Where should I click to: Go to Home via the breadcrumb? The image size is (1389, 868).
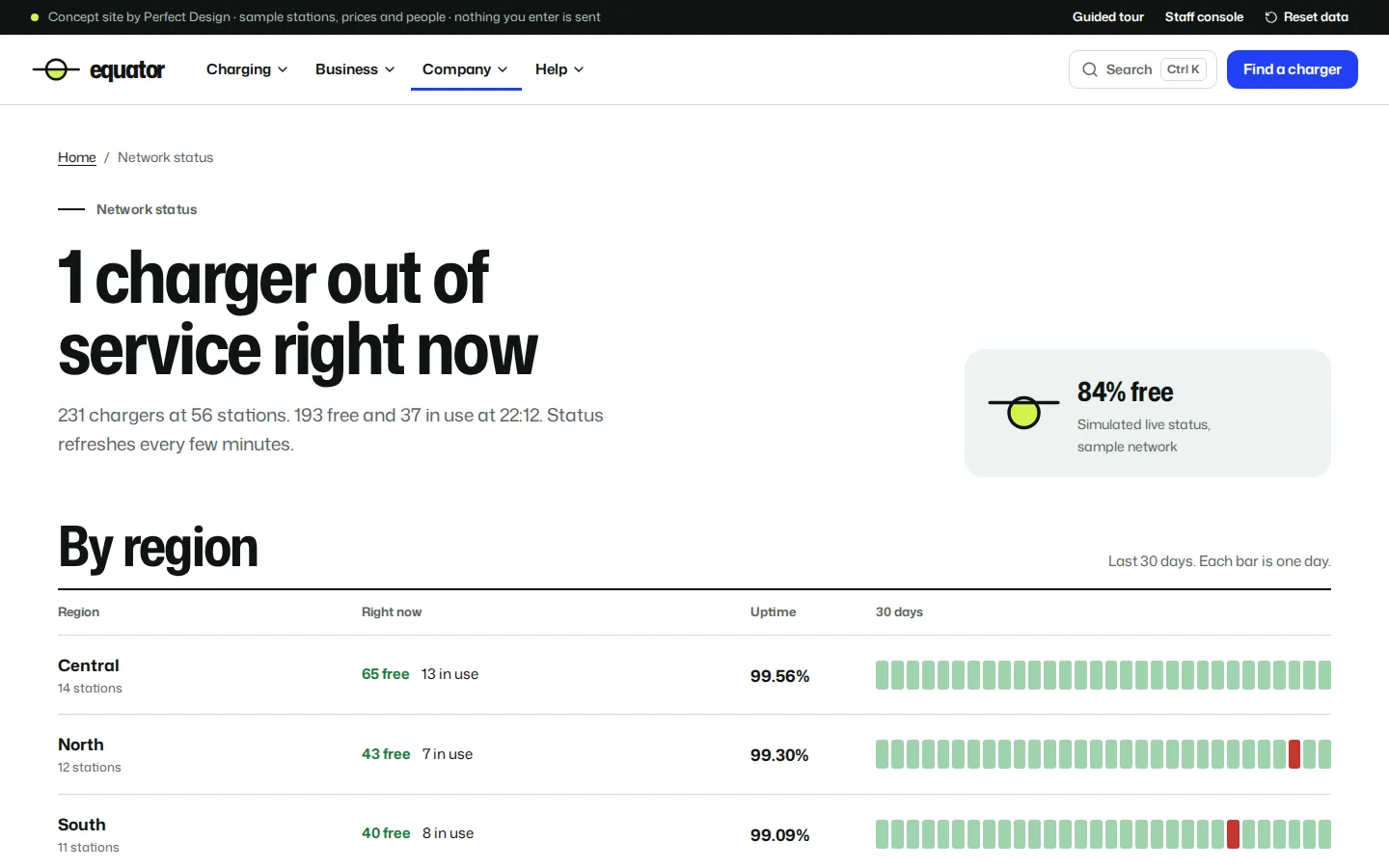point(77,157)
